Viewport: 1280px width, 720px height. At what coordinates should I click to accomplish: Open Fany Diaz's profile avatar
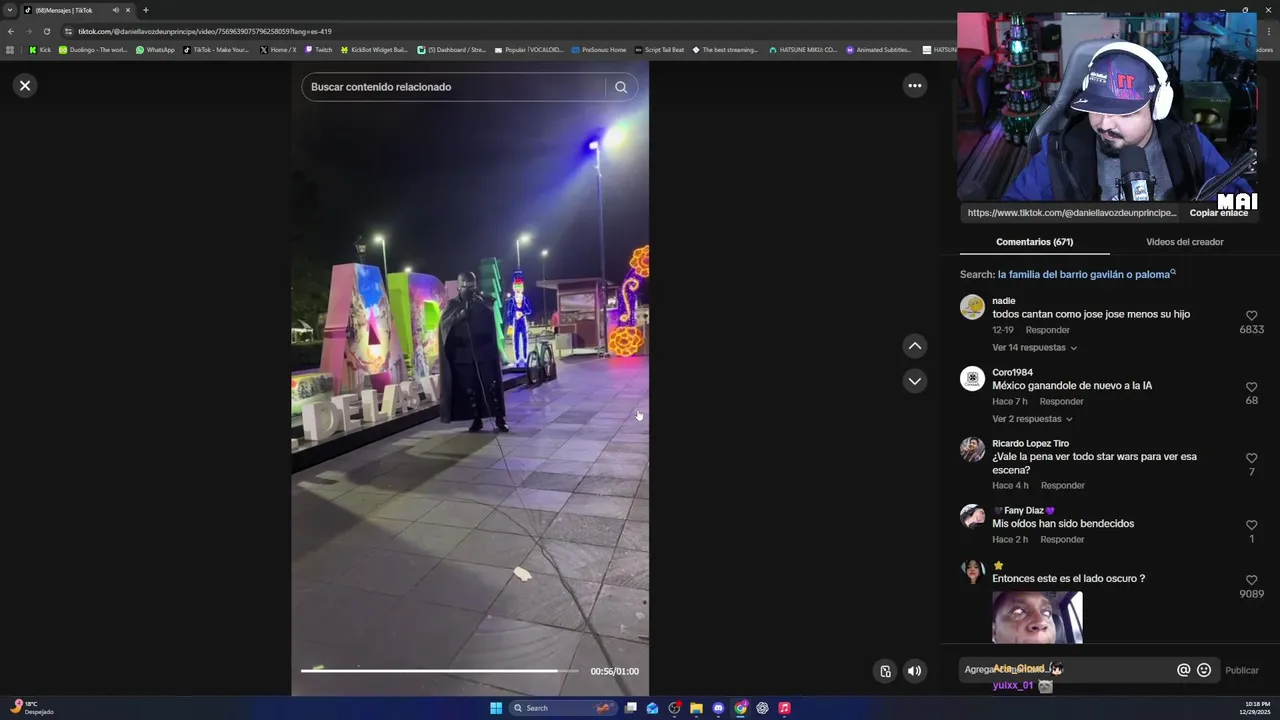tap(972, 516)
